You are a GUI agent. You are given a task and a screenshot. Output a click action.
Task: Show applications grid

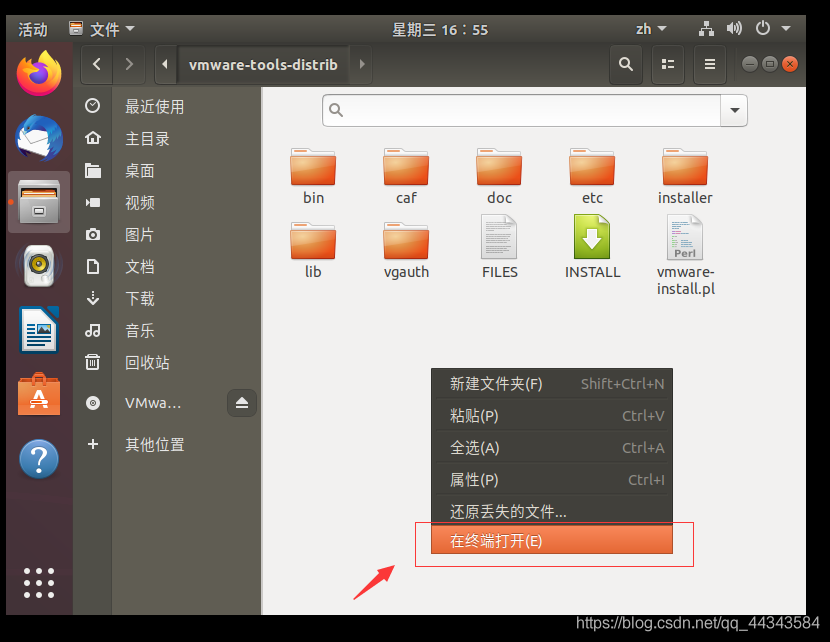39,583
